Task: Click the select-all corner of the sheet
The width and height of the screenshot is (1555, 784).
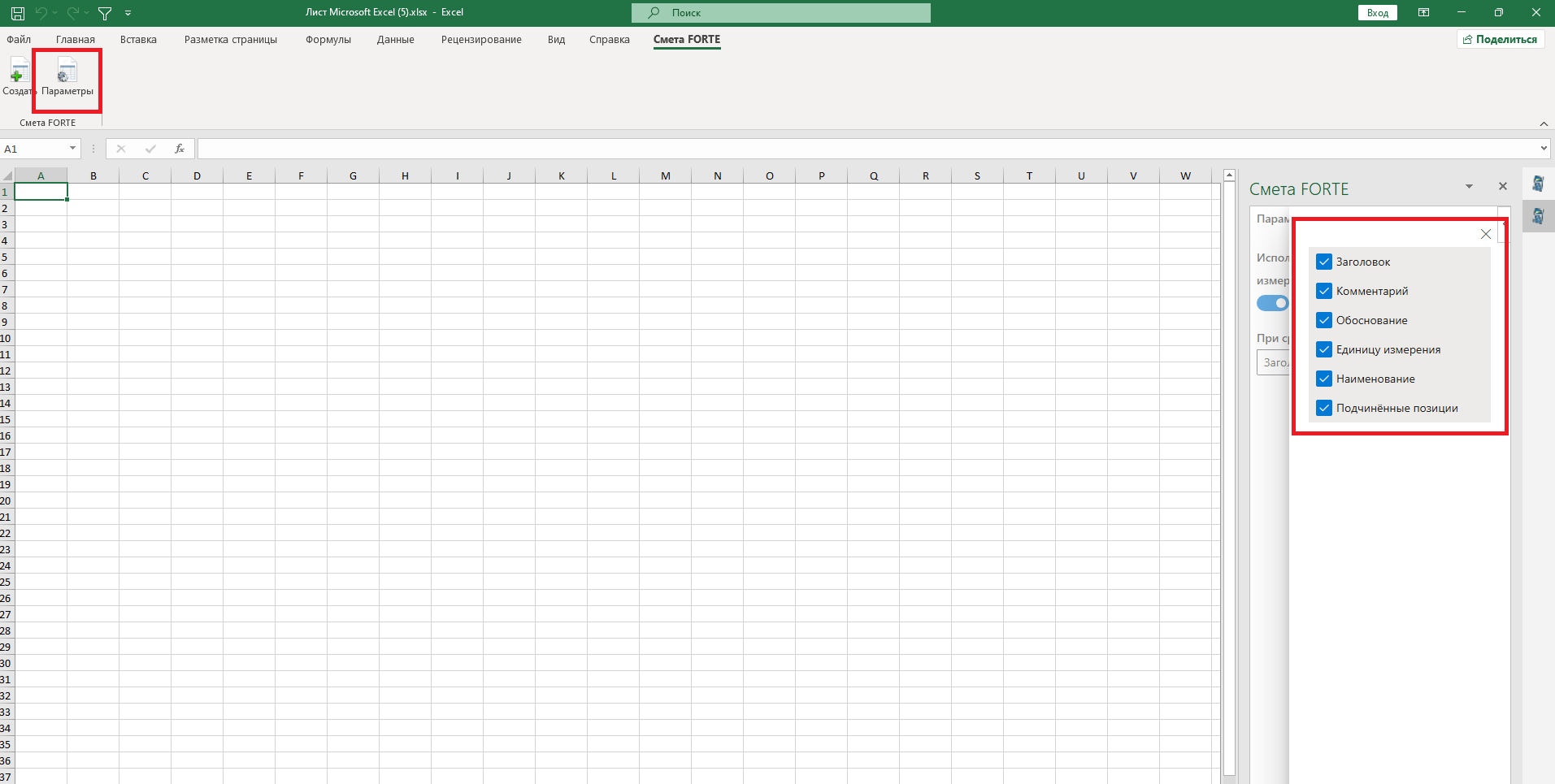Action: pos(7,175)
